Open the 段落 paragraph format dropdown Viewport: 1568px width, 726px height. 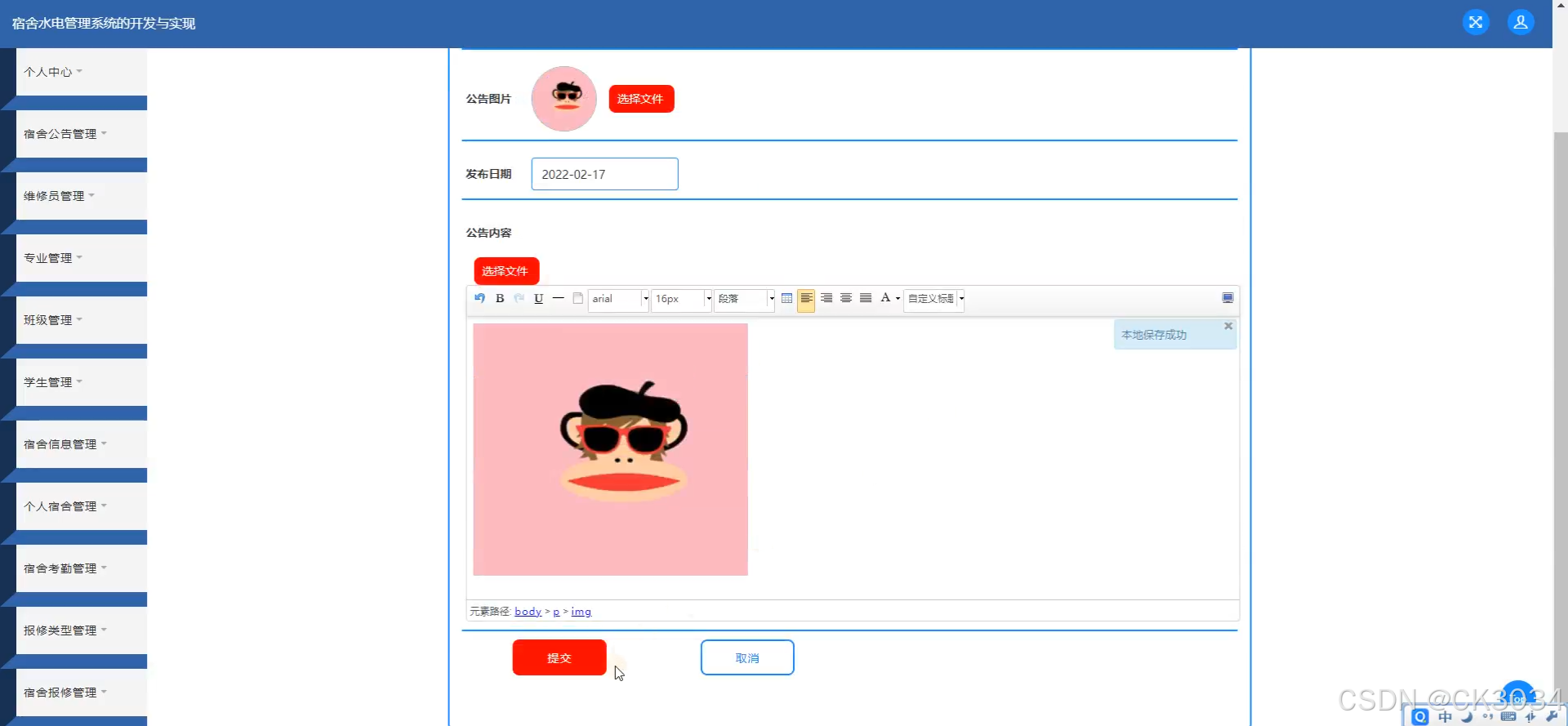(745, 299)
